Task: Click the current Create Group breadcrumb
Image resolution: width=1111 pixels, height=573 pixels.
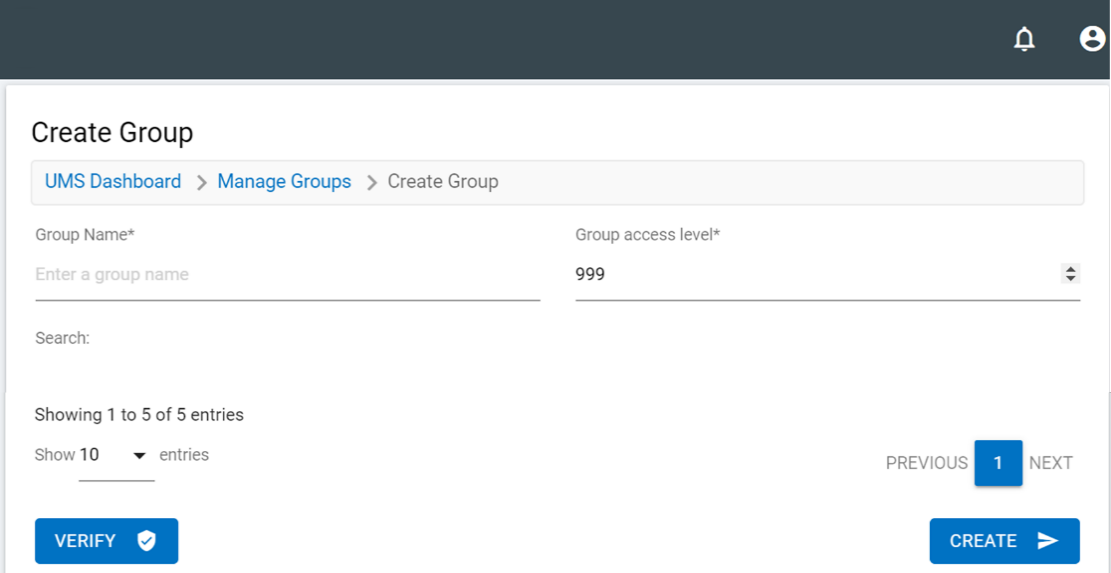Action: [443, 181]
